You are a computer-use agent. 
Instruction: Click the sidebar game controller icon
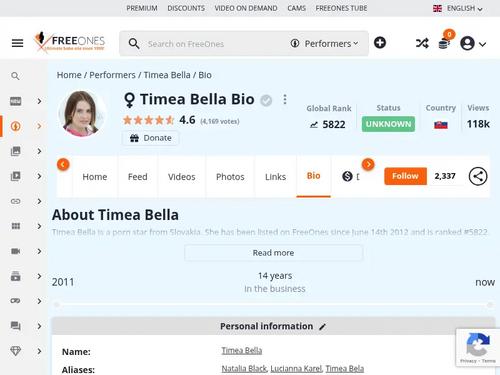[16, 301]
